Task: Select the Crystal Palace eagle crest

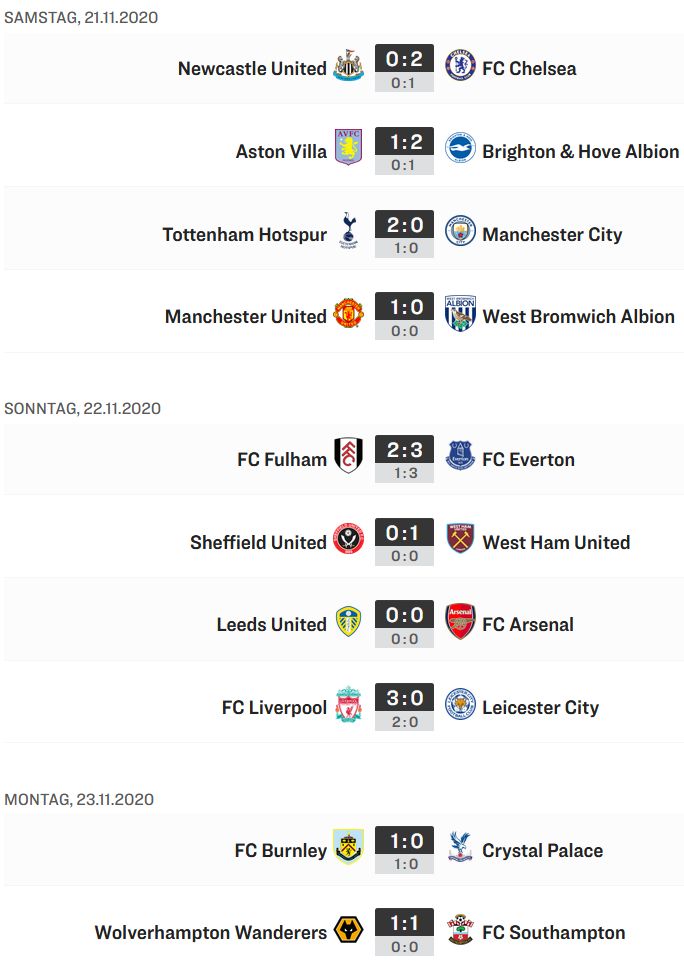Action: point(460,846)
